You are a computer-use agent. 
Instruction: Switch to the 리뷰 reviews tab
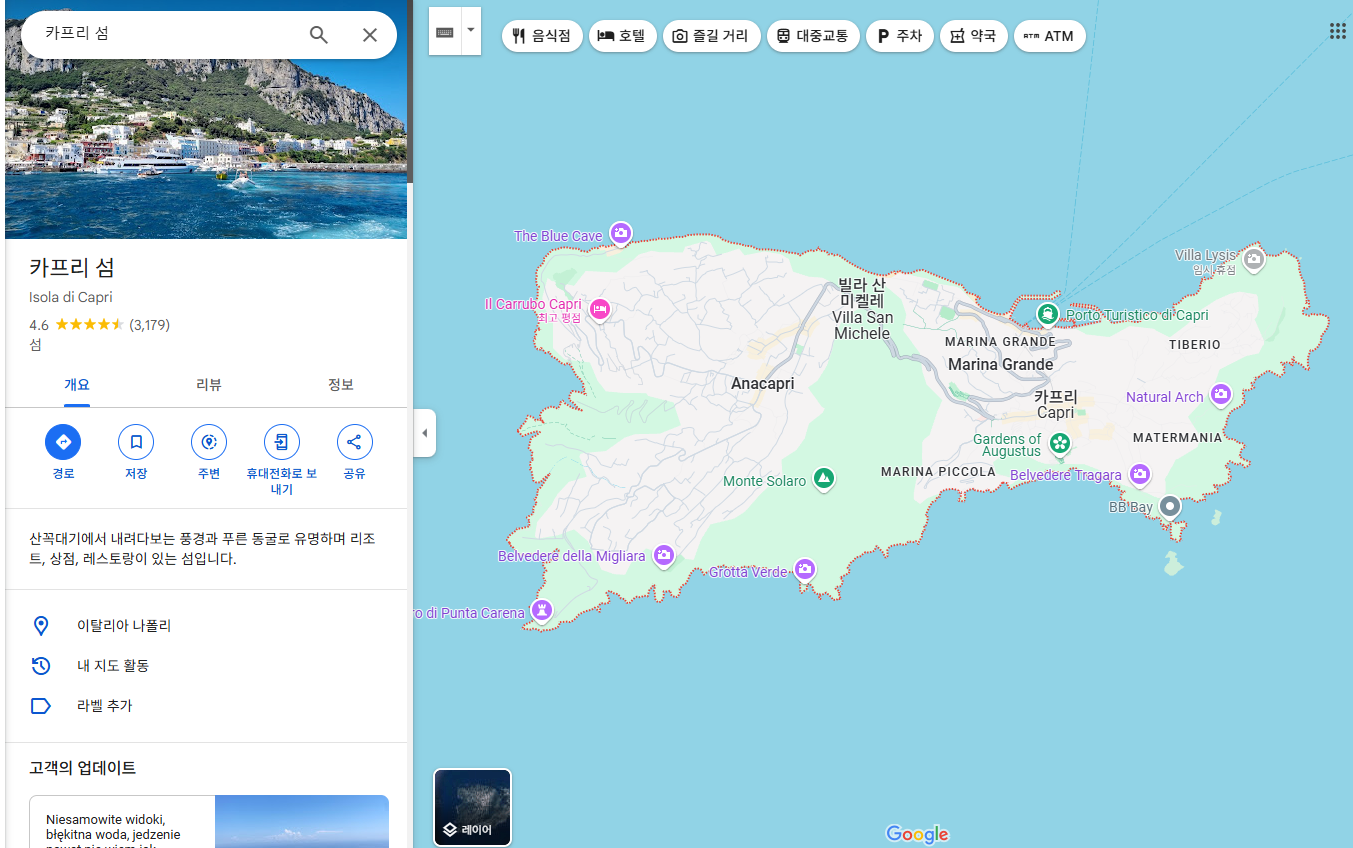tap(209, 385)
